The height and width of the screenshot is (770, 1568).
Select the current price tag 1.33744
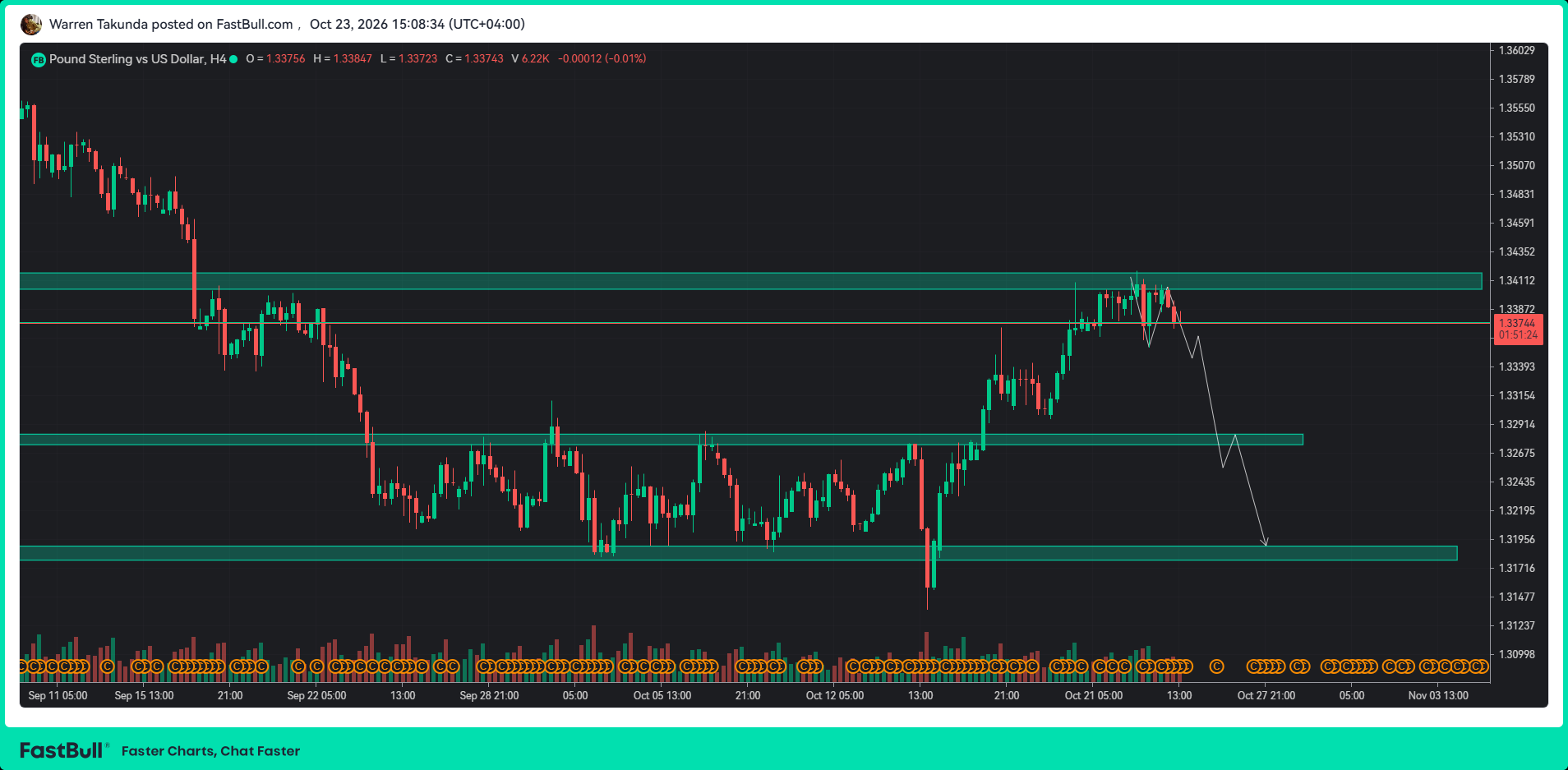(1517, 323)
